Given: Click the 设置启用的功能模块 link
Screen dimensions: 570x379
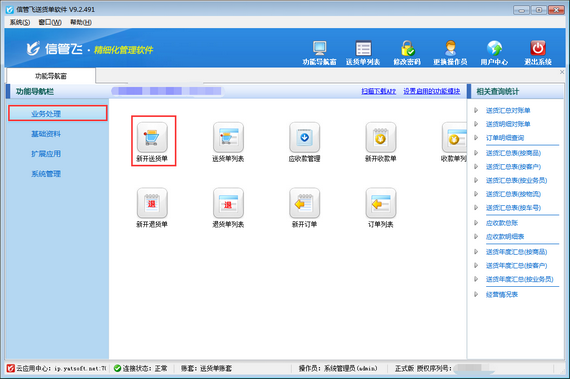Looking at the screenshot, I should click(431, 91).
